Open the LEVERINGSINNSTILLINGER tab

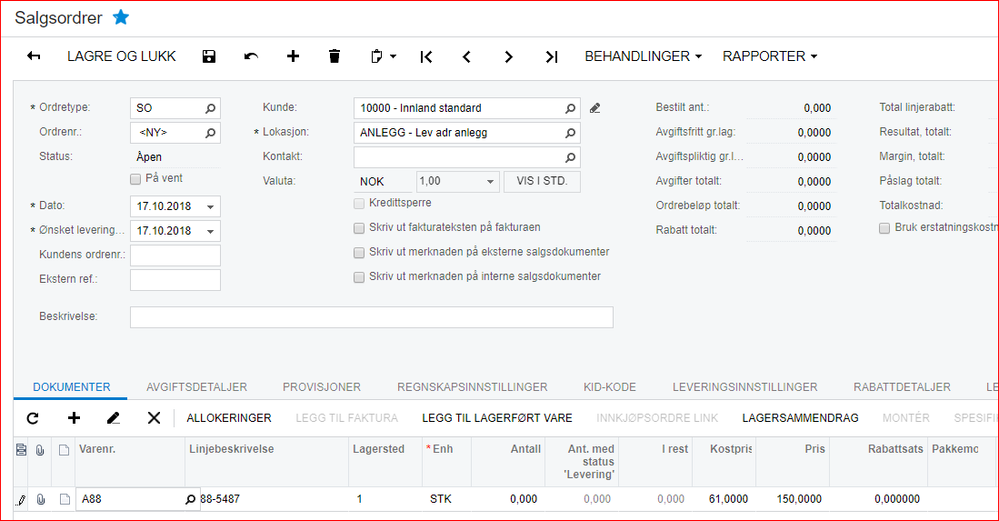[x=744, y=387]
